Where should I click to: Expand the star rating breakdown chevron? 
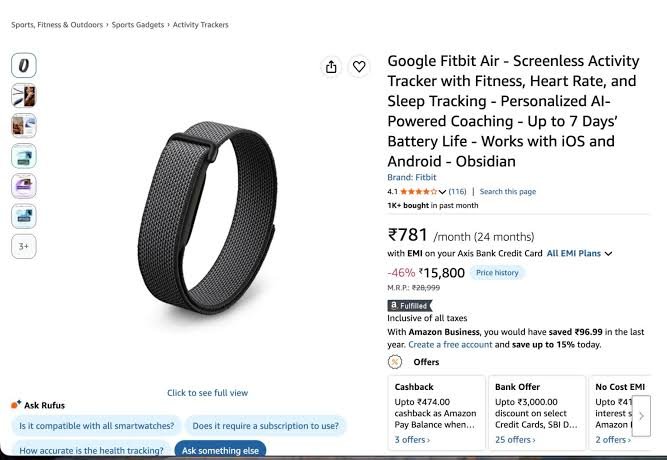click(442, 192)
